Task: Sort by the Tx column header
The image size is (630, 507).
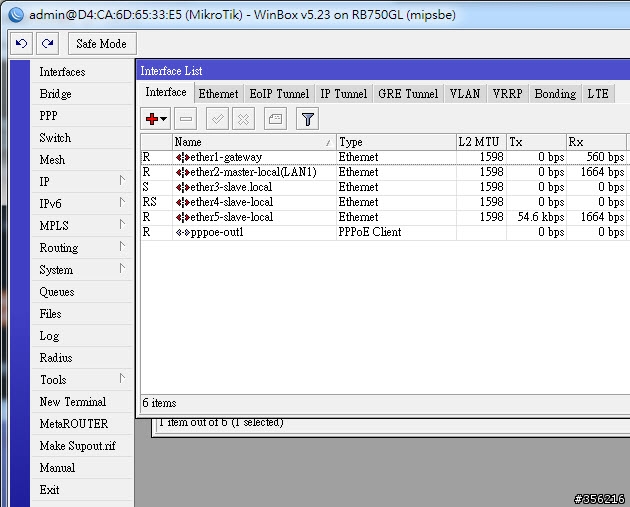Action: click(x=536, y=142)
